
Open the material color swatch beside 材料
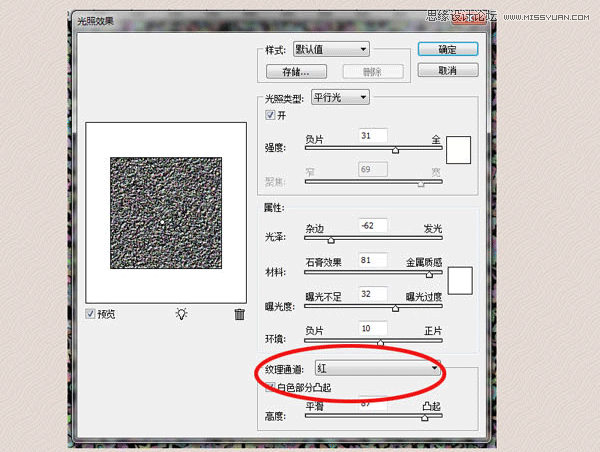point(459,280)
